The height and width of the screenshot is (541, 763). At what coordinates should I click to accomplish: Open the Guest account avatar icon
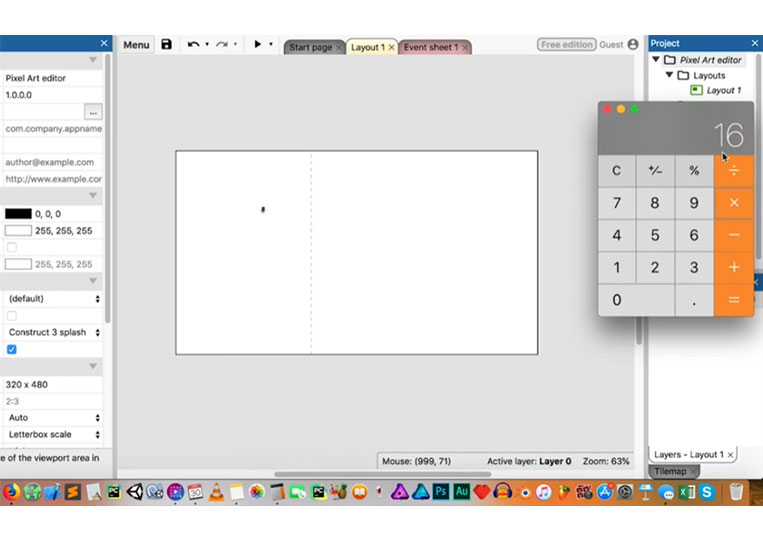[x=633, y=45]
